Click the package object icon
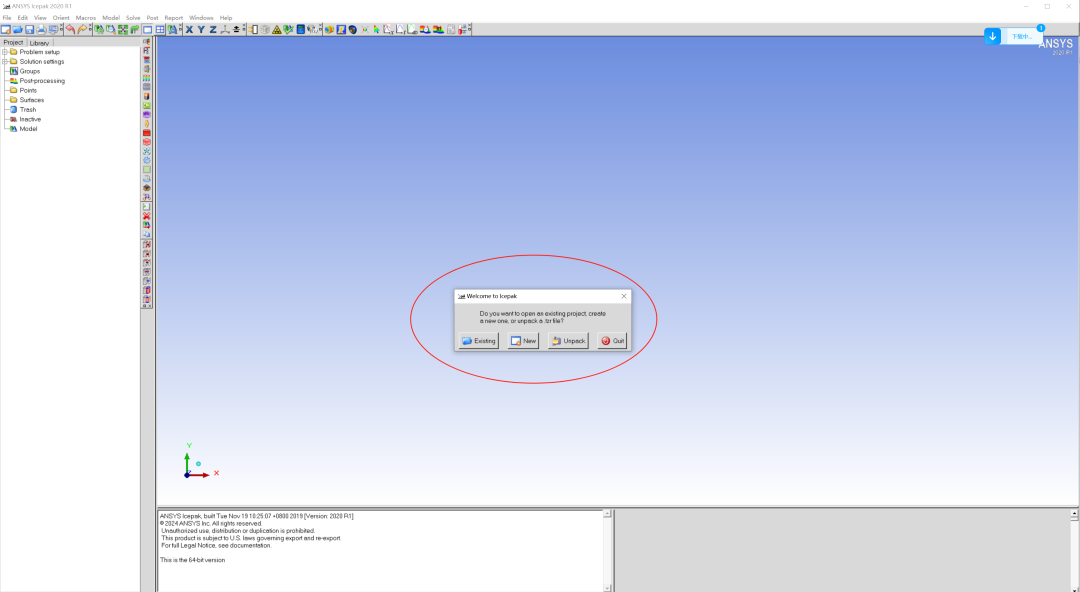Screen dimensions: 1080x592 (147, 187)
